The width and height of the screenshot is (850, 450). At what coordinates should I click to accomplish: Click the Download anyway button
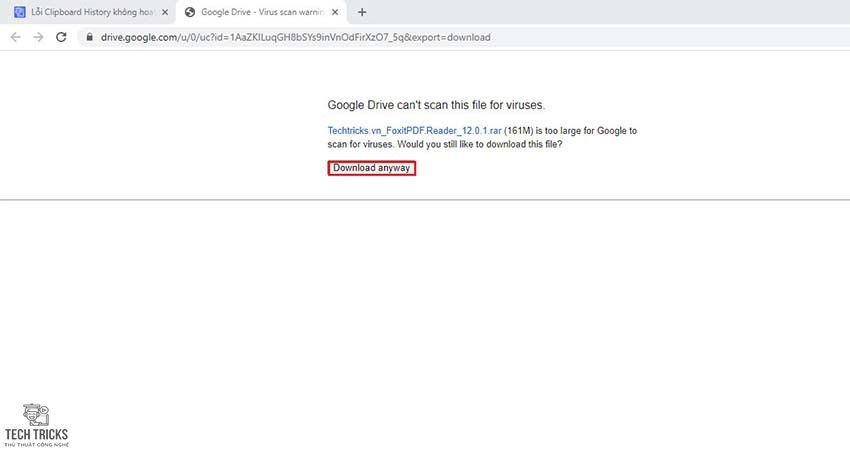point(371,168)
